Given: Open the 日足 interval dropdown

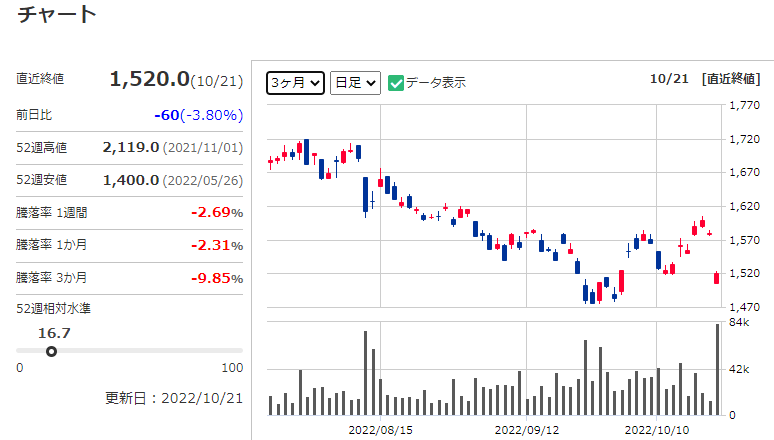Looking at the screenshot, I should [x=355, y=83].
